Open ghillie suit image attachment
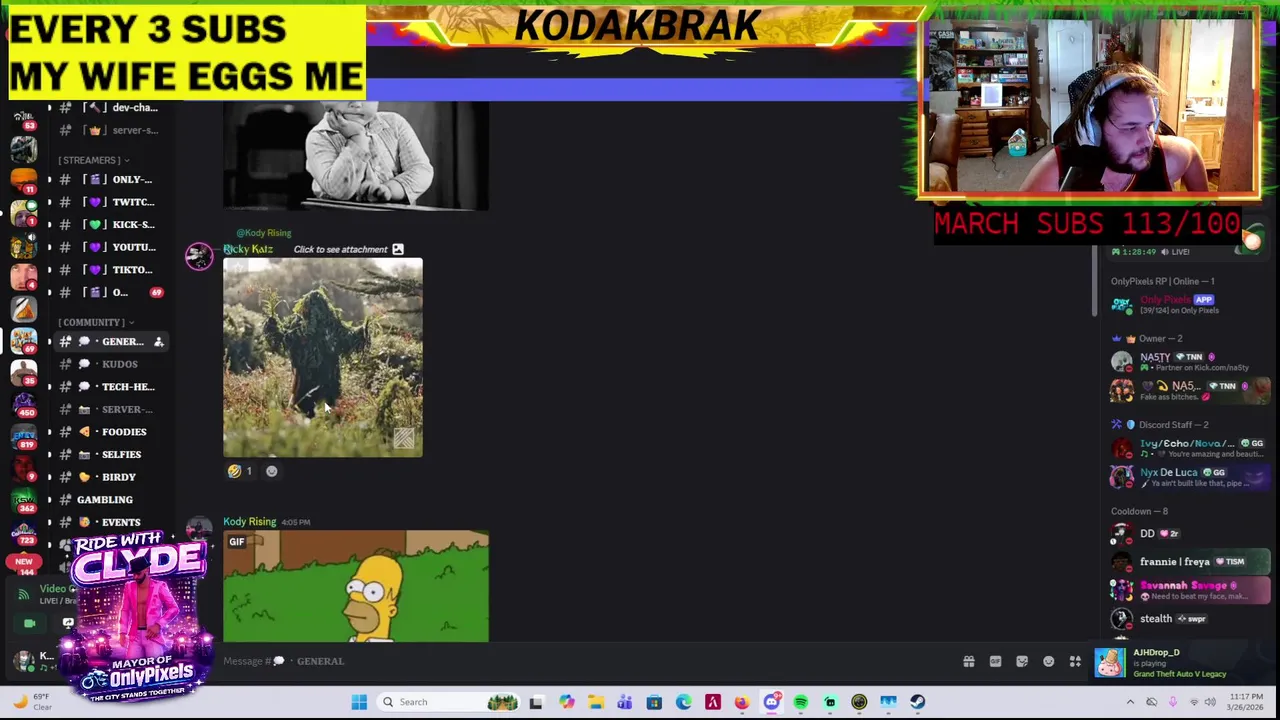This screenshot has height=720, width=1280. tap(323, 358)
